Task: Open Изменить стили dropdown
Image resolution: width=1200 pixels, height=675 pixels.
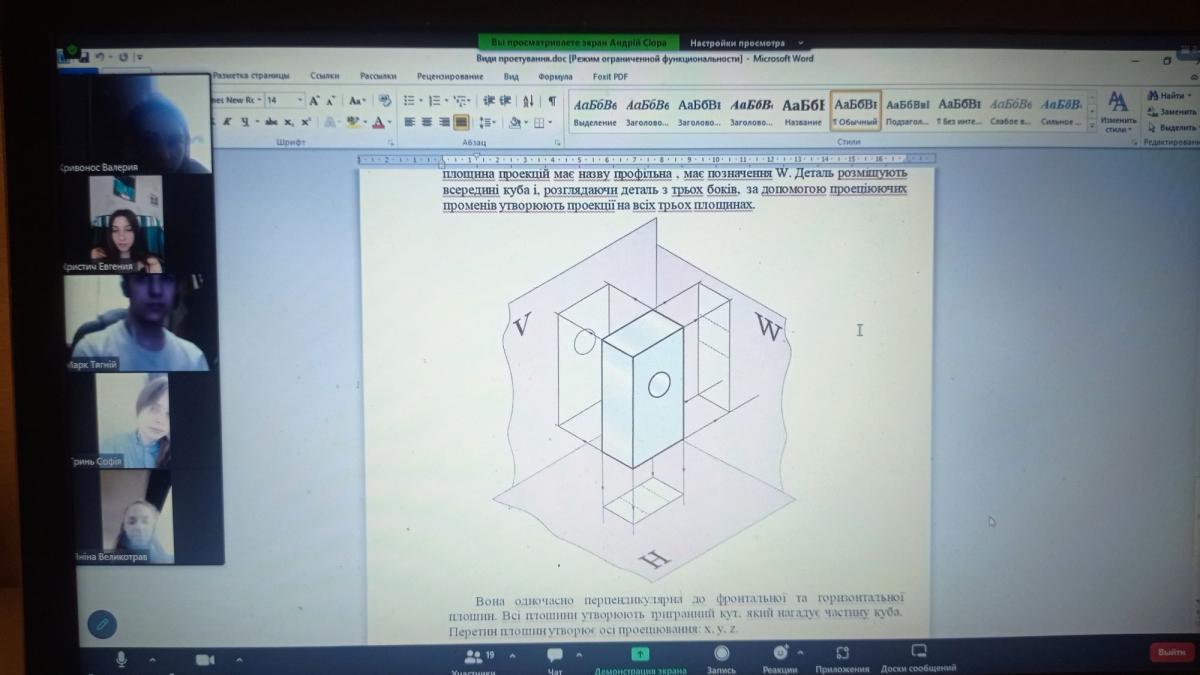Action: 1118,110
